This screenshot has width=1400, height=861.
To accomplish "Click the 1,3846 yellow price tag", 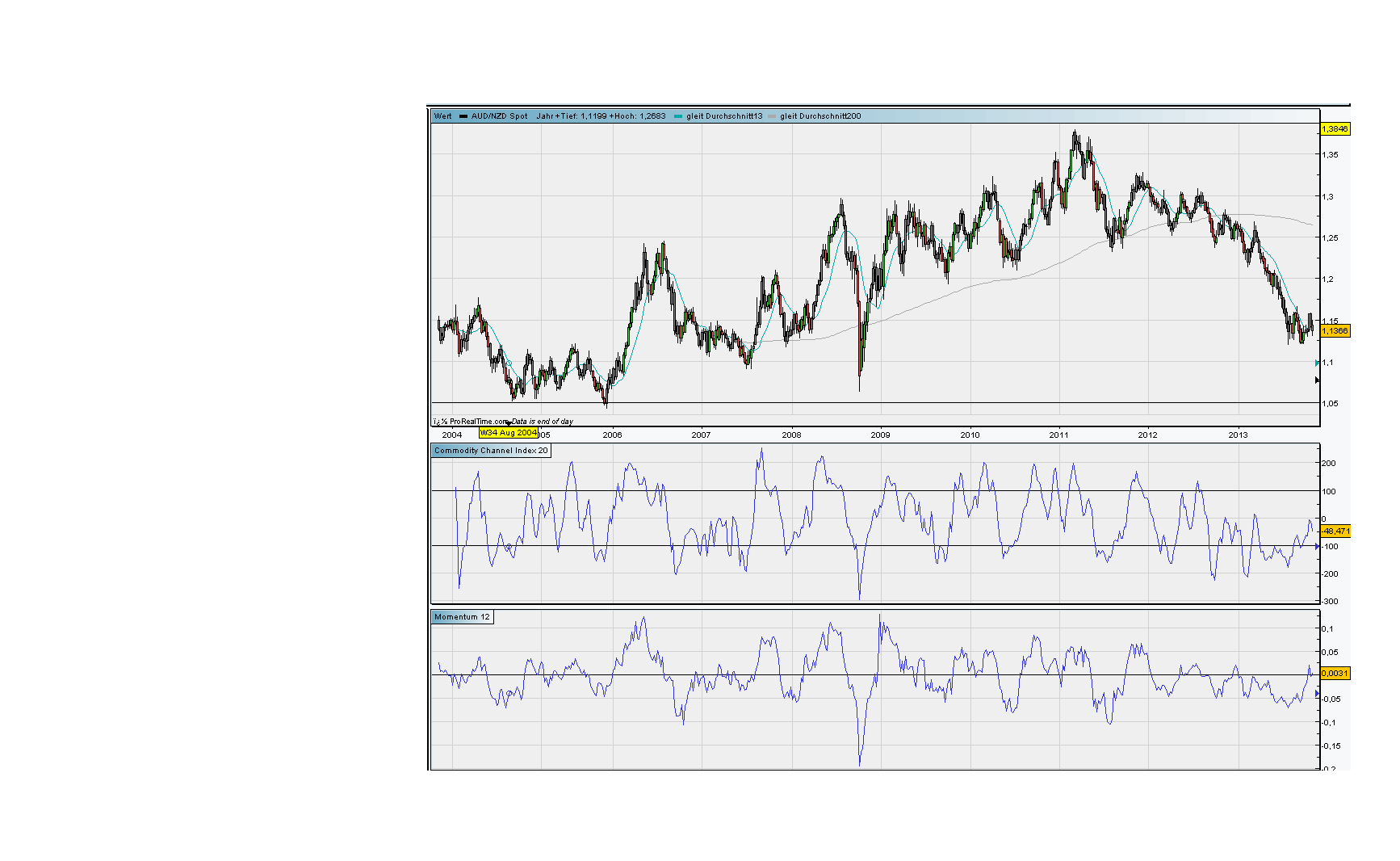I will click(x=1335, y=129).
